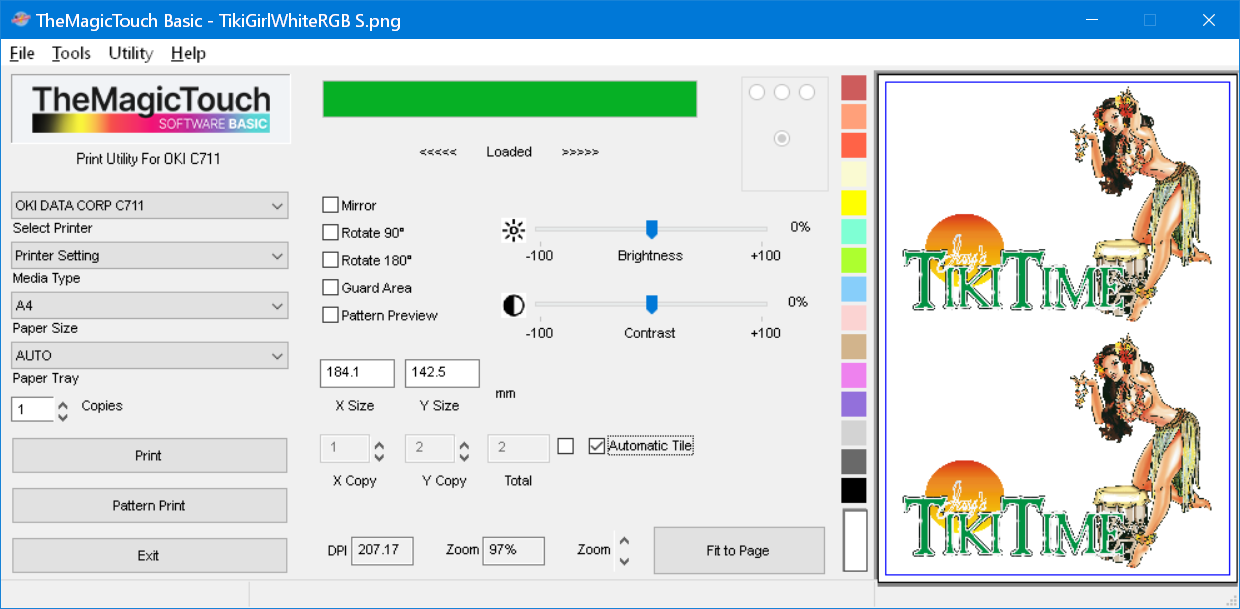The image size is (1240, 609).
Task: Open the File menu
Action: point(22,53)
